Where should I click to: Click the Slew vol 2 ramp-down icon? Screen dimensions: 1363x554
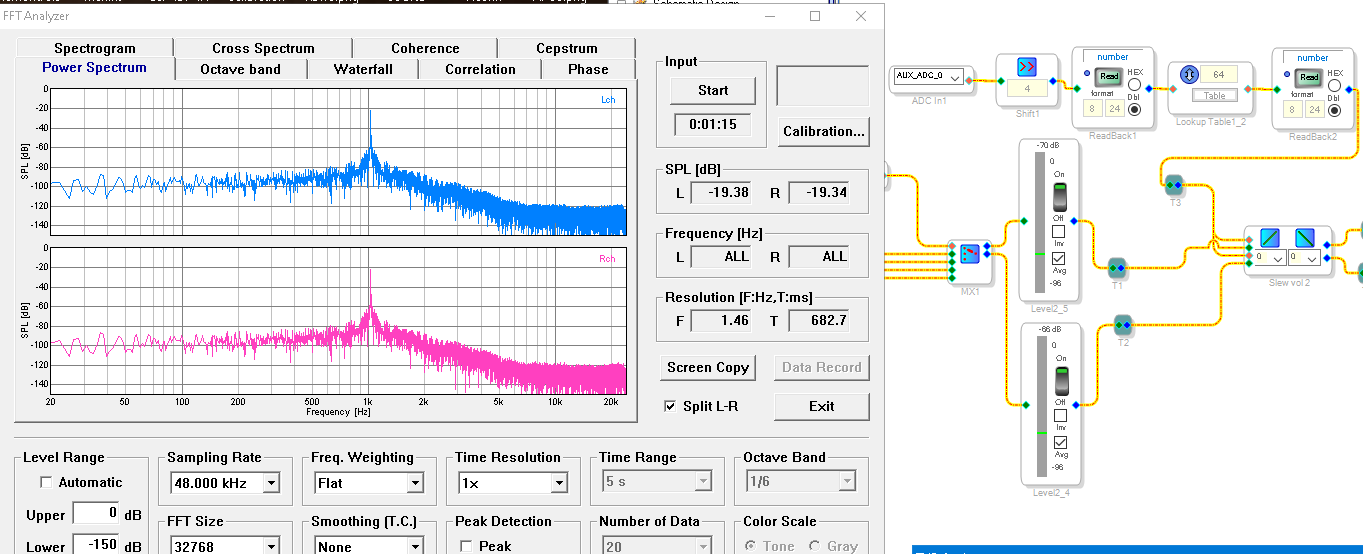[1305, 238]
